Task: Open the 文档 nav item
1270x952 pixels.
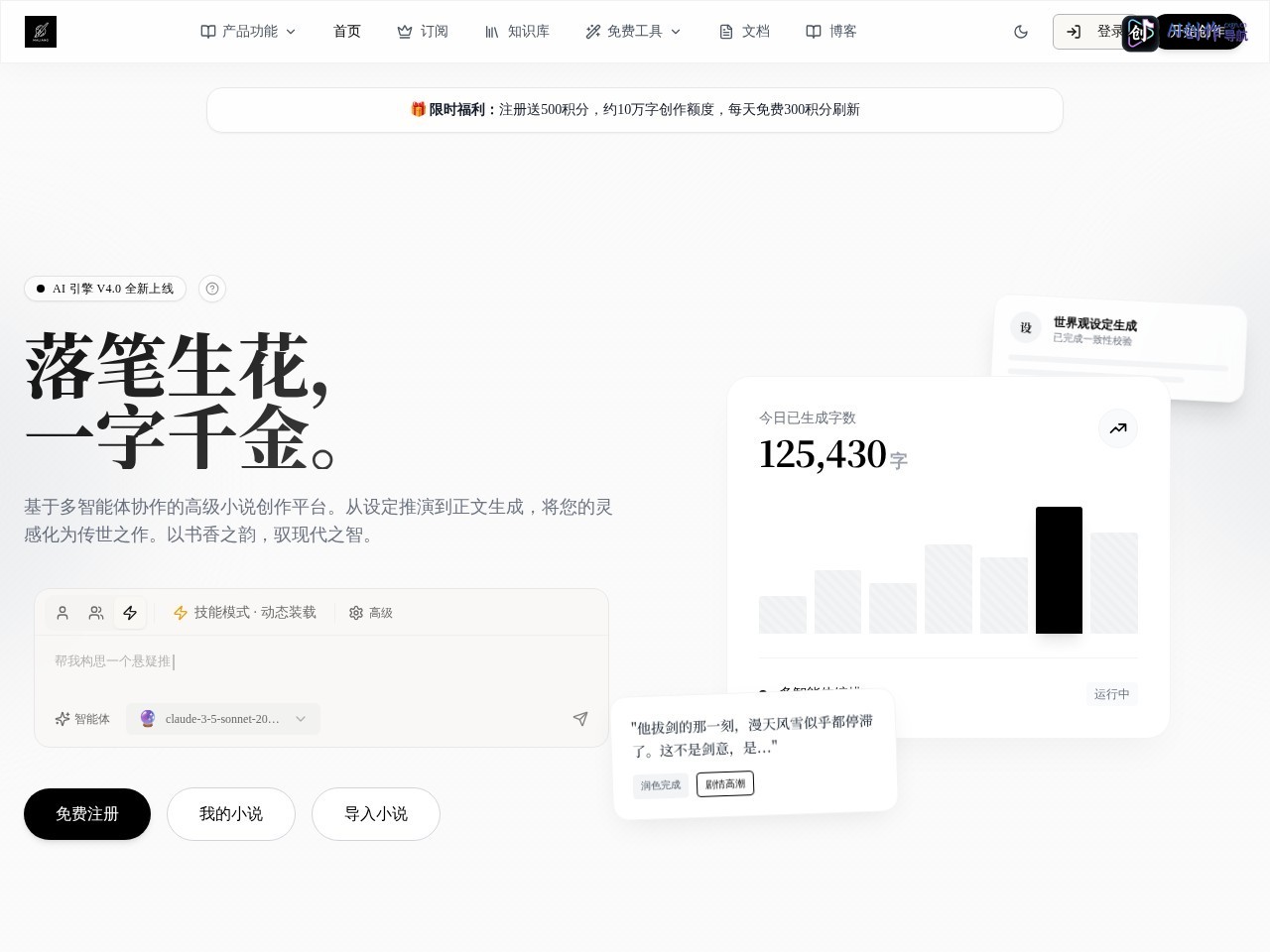Action: [x=744, y=32]
